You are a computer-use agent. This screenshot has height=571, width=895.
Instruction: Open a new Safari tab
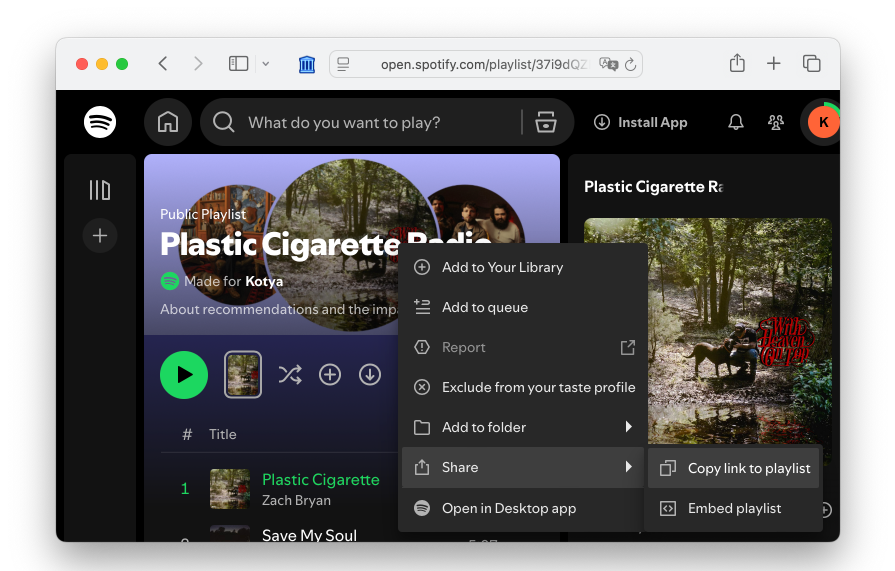coord(773,63)
